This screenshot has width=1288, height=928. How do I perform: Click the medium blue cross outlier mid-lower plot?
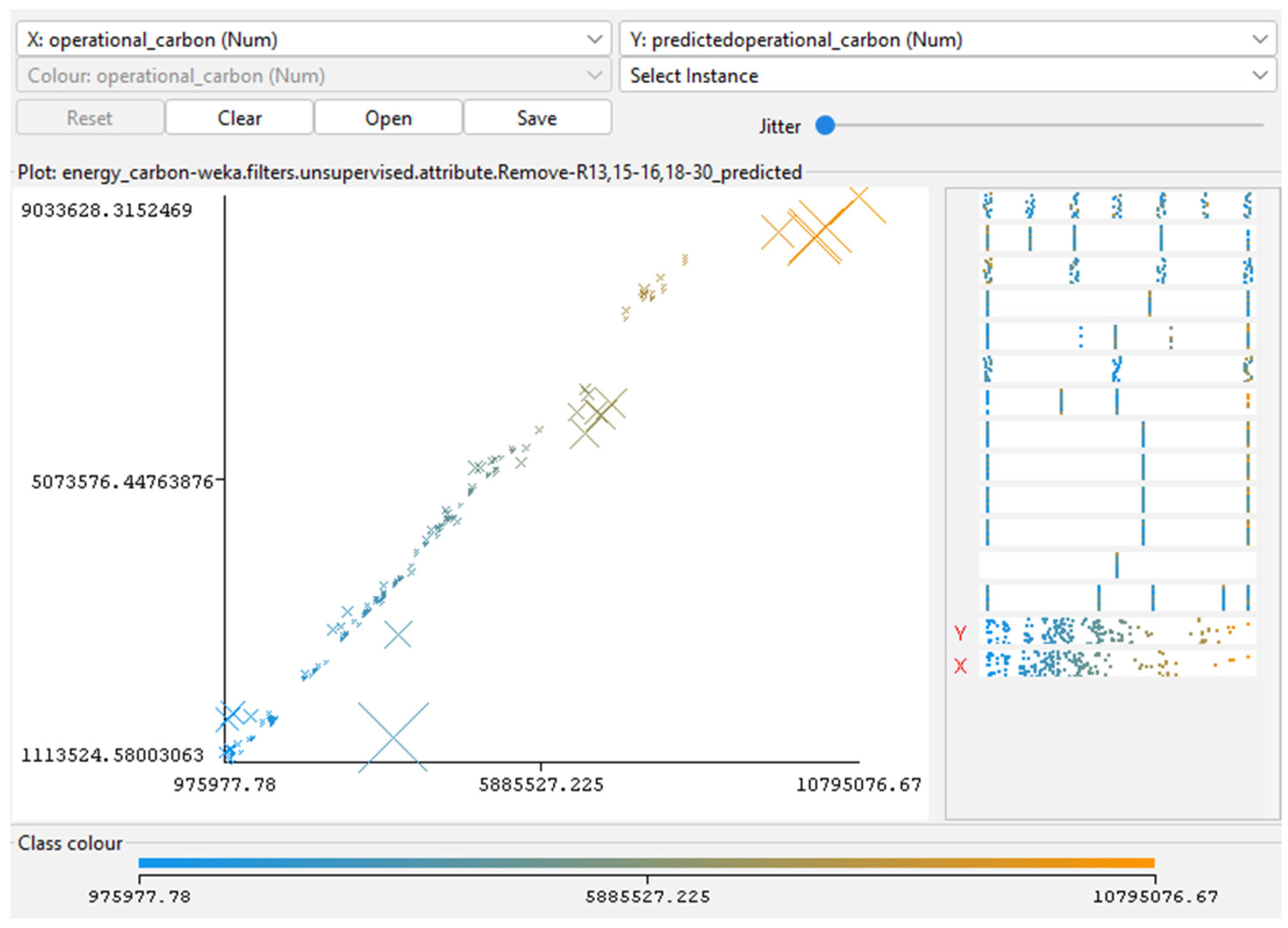click(x=398, y=634)
